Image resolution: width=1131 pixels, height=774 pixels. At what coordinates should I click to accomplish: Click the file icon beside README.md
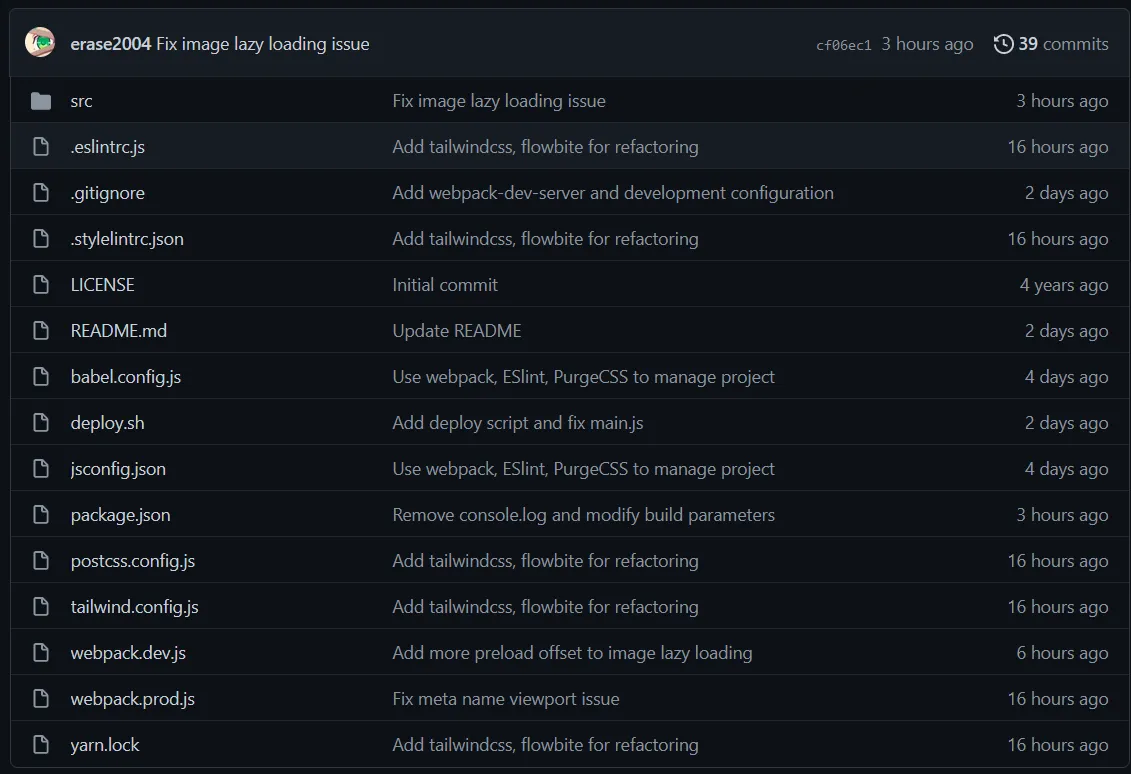click(41, 331)
